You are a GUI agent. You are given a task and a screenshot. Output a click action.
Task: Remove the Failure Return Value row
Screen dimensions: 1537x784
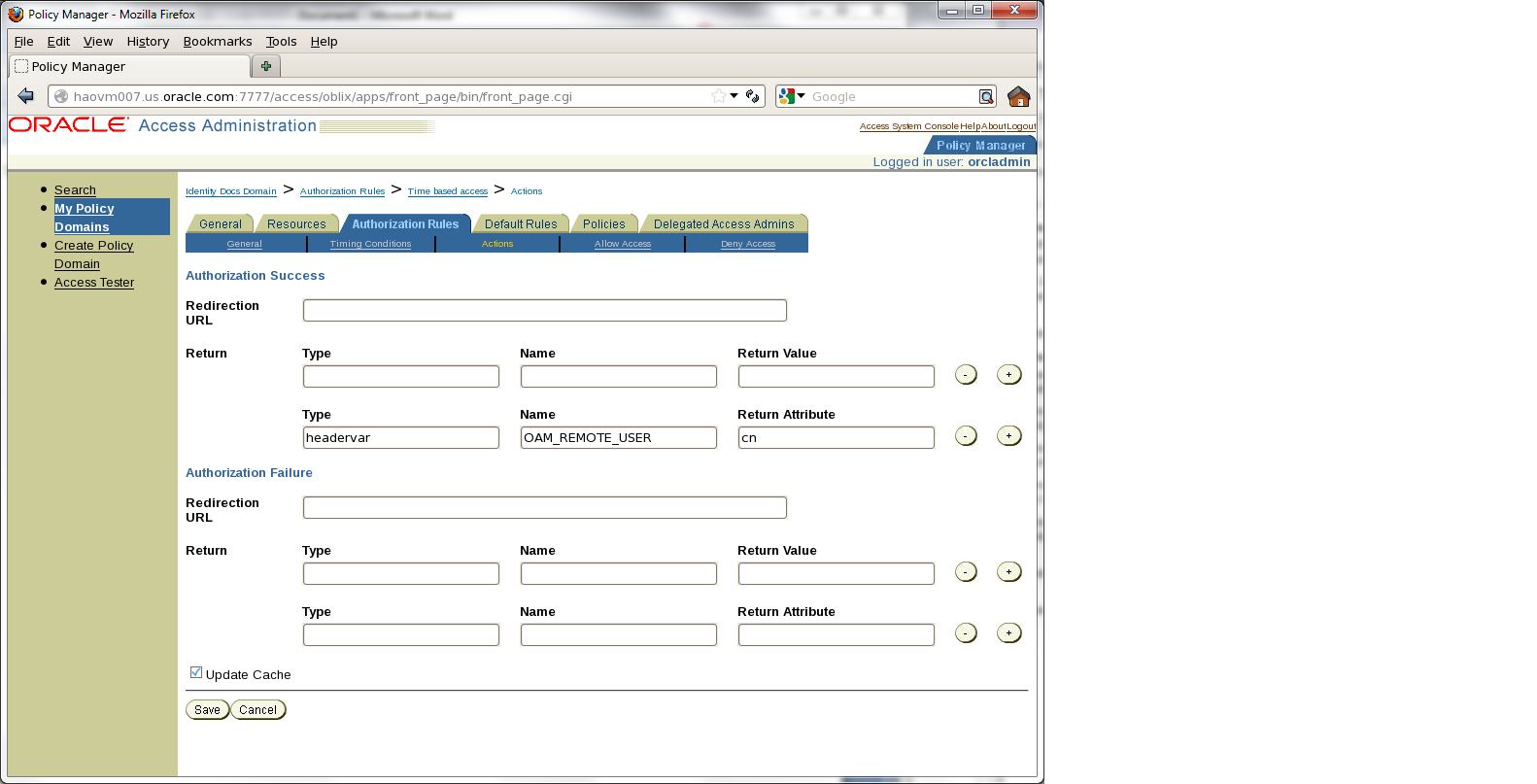(x=966, y=572)
